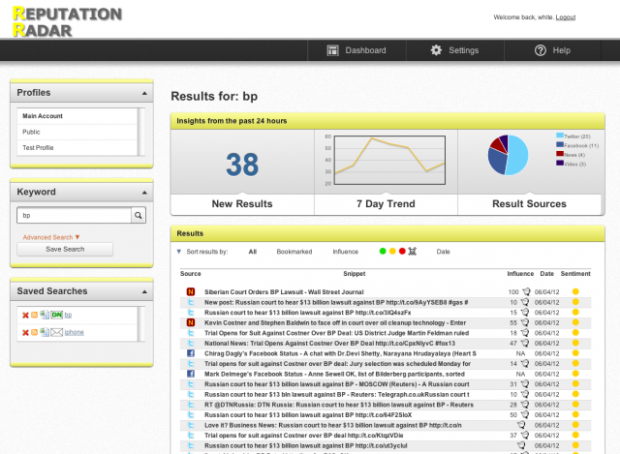Click the Sentiment column header
This screenshot has height=454, width=620.
(x=575, y=274)
